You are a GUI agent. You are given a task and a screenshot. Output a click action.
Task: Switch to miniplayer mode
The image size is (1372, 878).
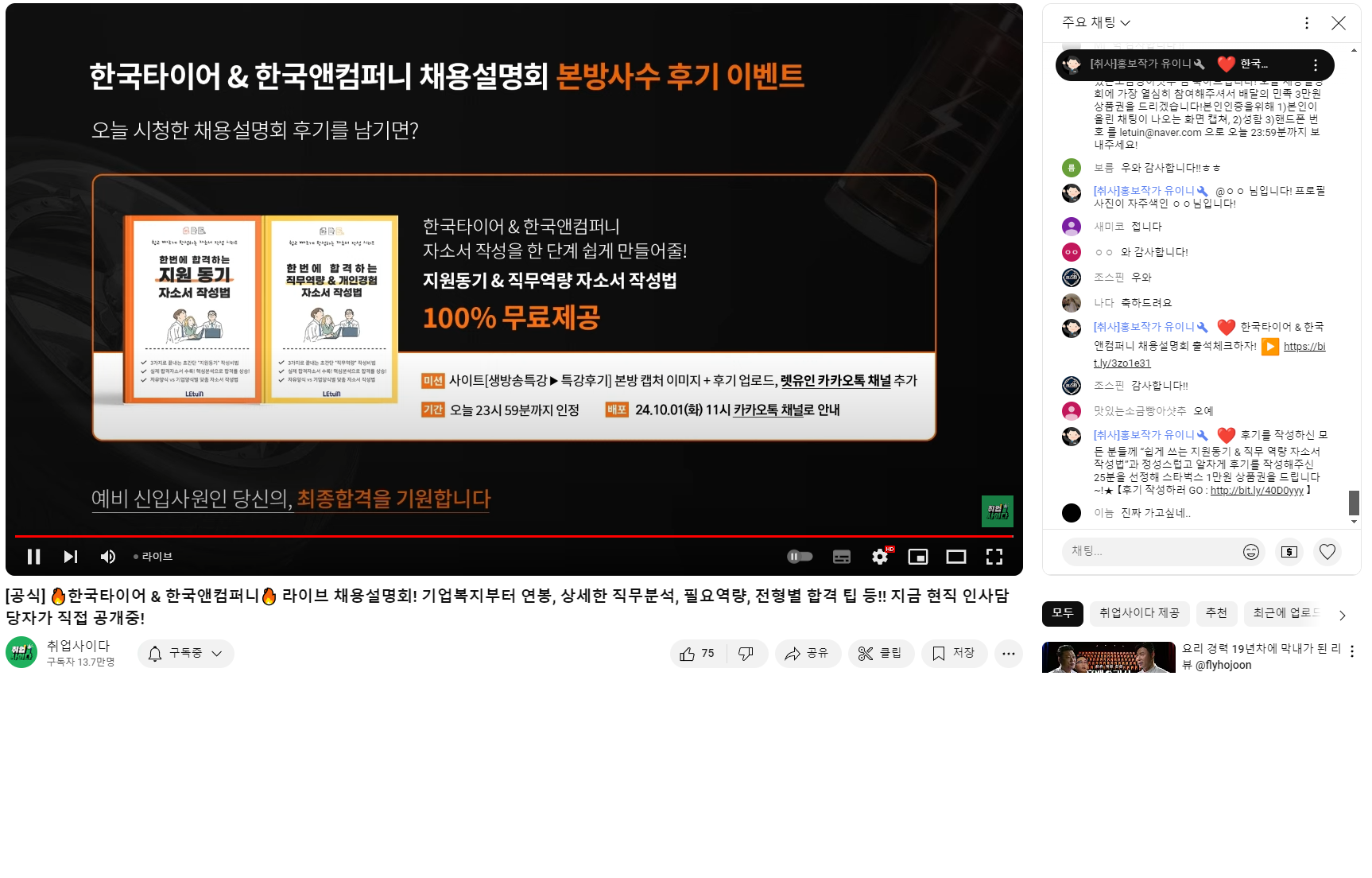point(918,557)
